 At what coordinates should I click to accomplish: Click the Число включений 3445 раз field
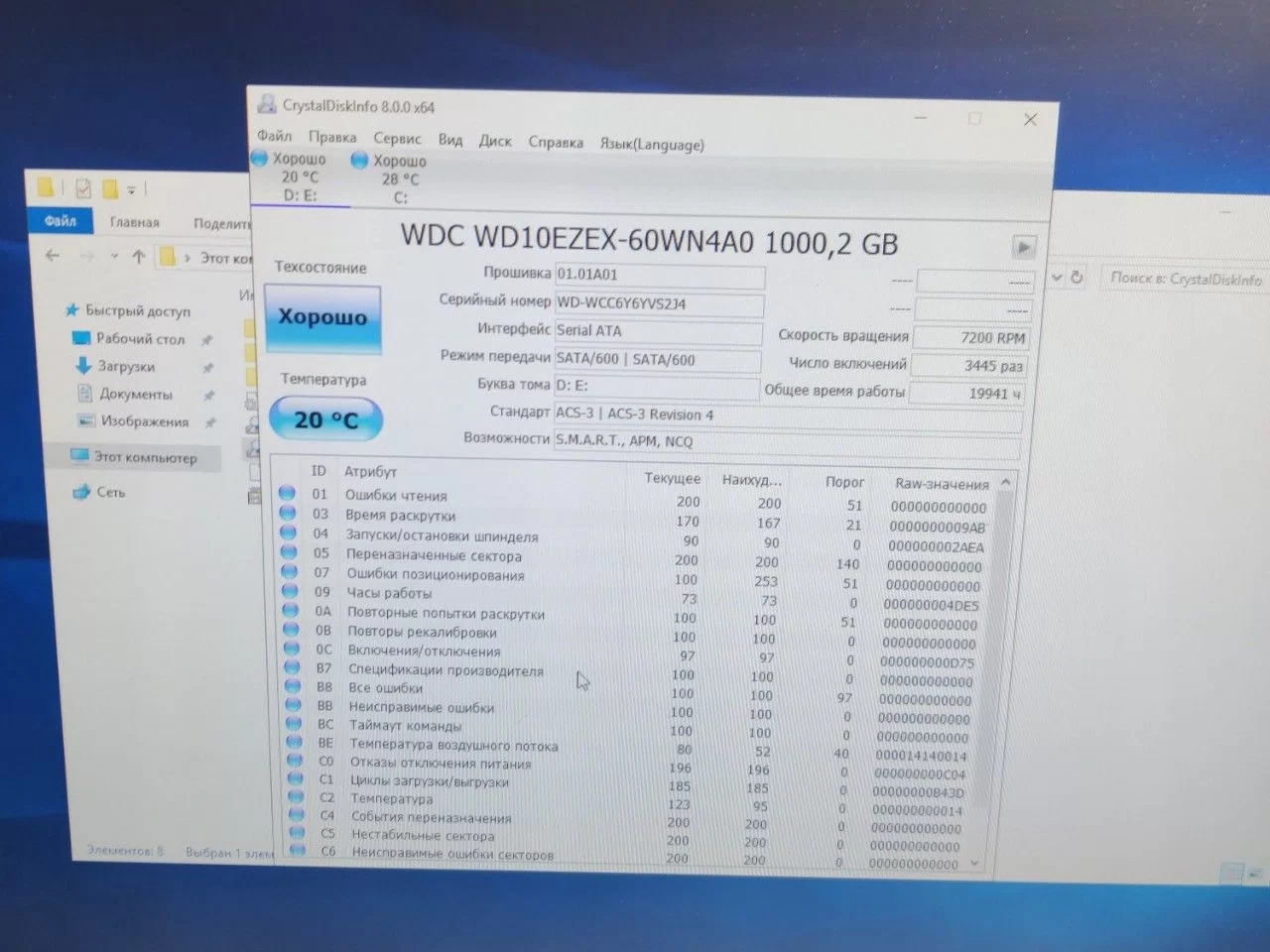[968, 366]
